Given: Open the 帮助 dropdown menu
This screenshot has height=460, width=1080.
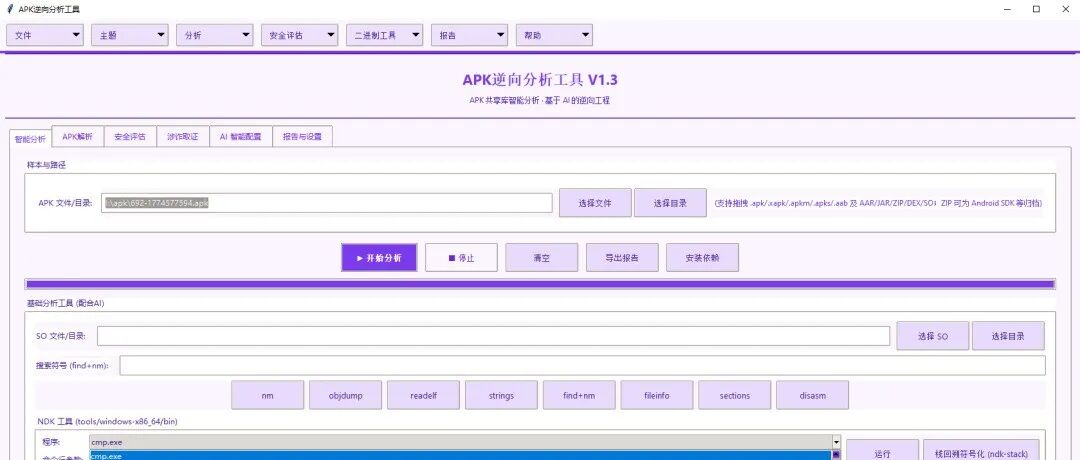Looking at the screenshot, I should tap(554, 35).
